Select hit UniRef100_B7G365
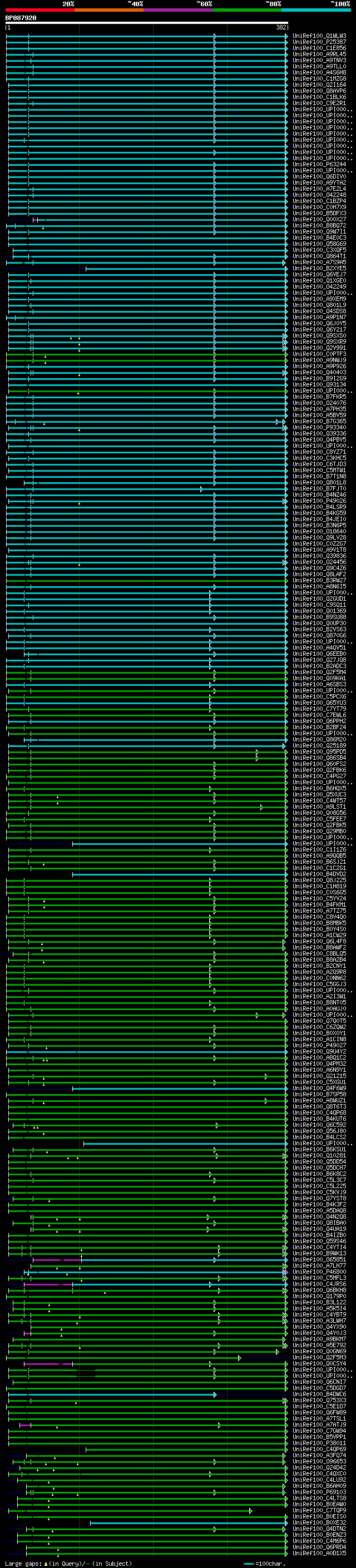 coord(319,421)
